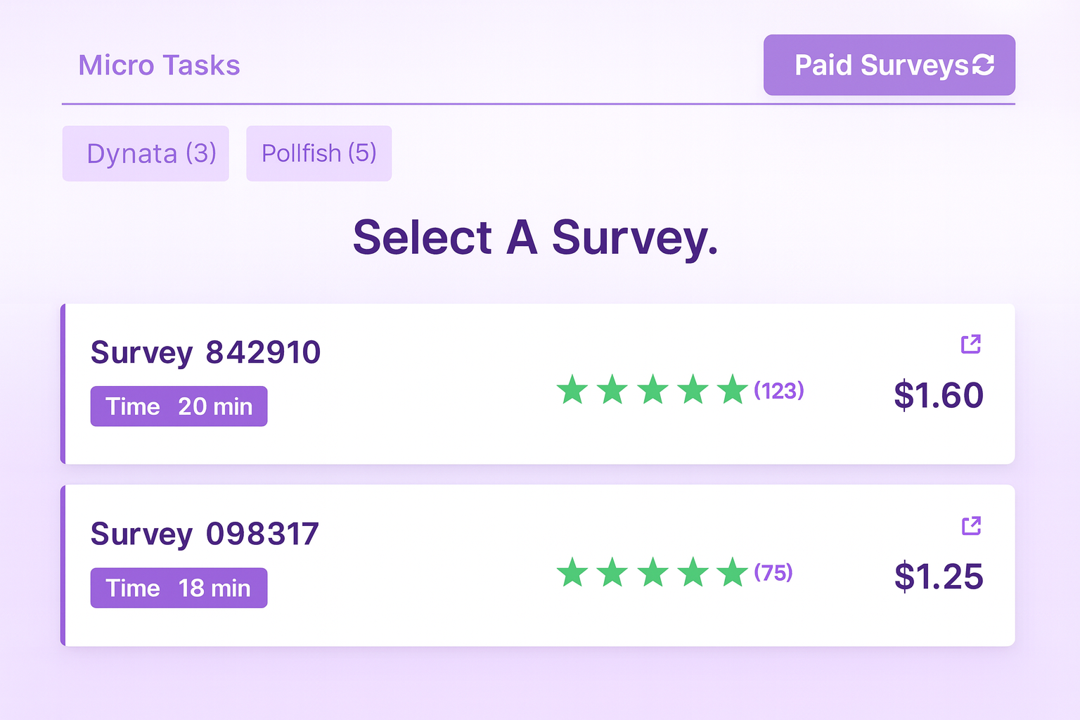Click the Time 20 min badge
The height and width of the screenshot is (720, 1080).
coord(178,406)
